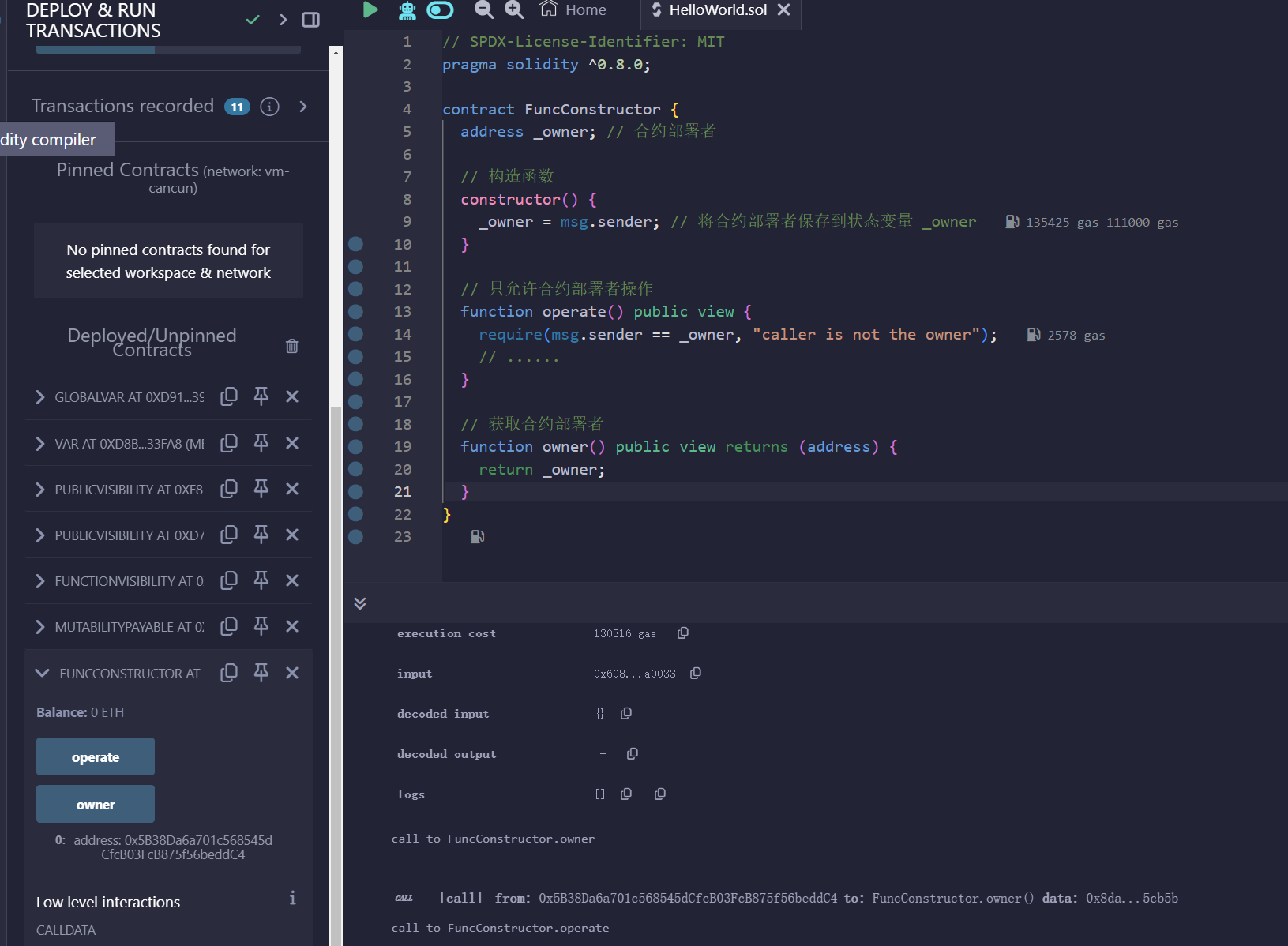Expand the VAR deployed contract
The image size is (1288, 946).
coord(40,444)
